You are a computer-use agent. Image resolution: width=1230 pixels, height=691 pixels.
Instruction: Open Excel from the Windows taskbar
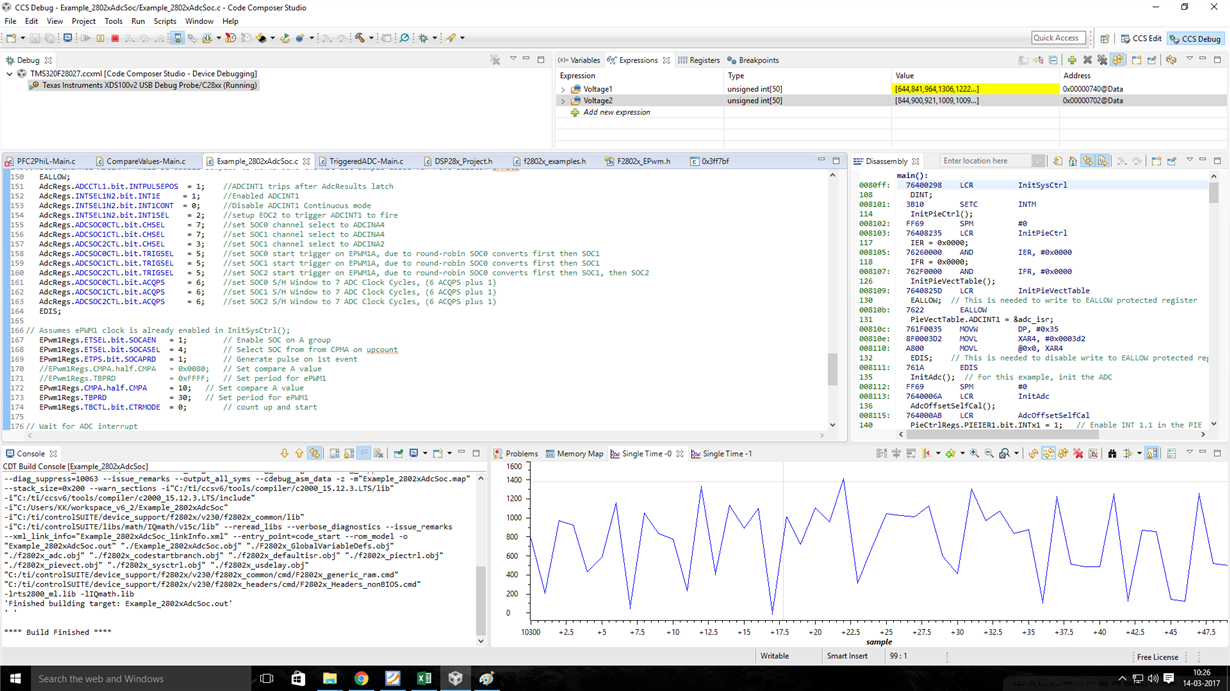424,679
